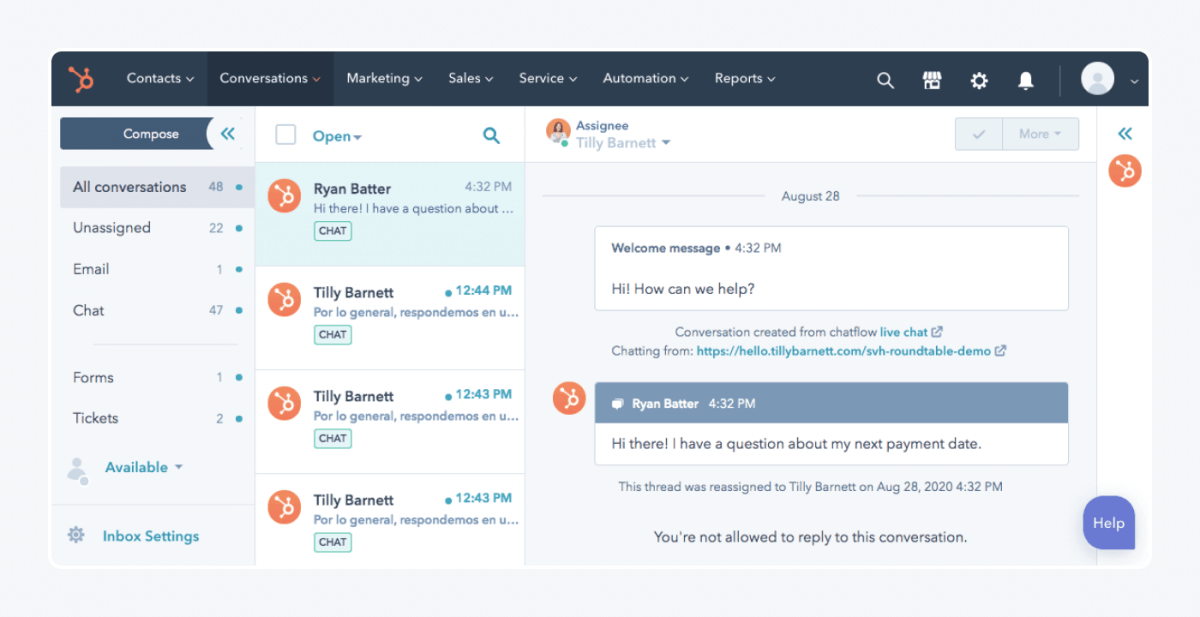Open the Available status dropdown

(144, 467)
